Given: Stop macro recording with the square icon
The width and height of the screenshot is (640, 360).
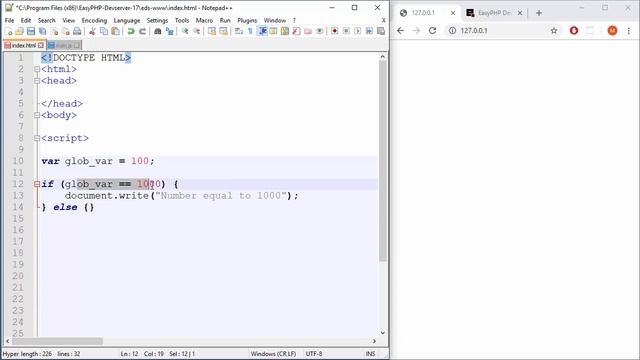Looking at the screenshot, I should coord(346,31).
